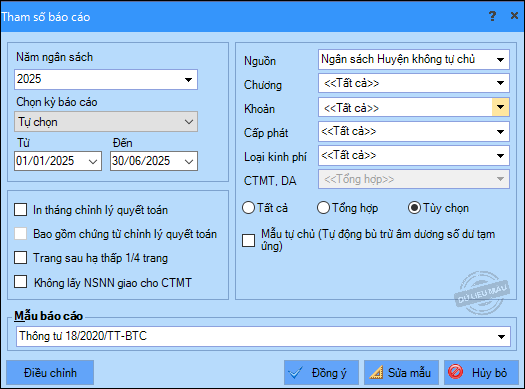The width and height of the screenshot is (525, 389).
Task: Open the Chọn kỳ báo cáo dropdown
Action: (189, 122)
